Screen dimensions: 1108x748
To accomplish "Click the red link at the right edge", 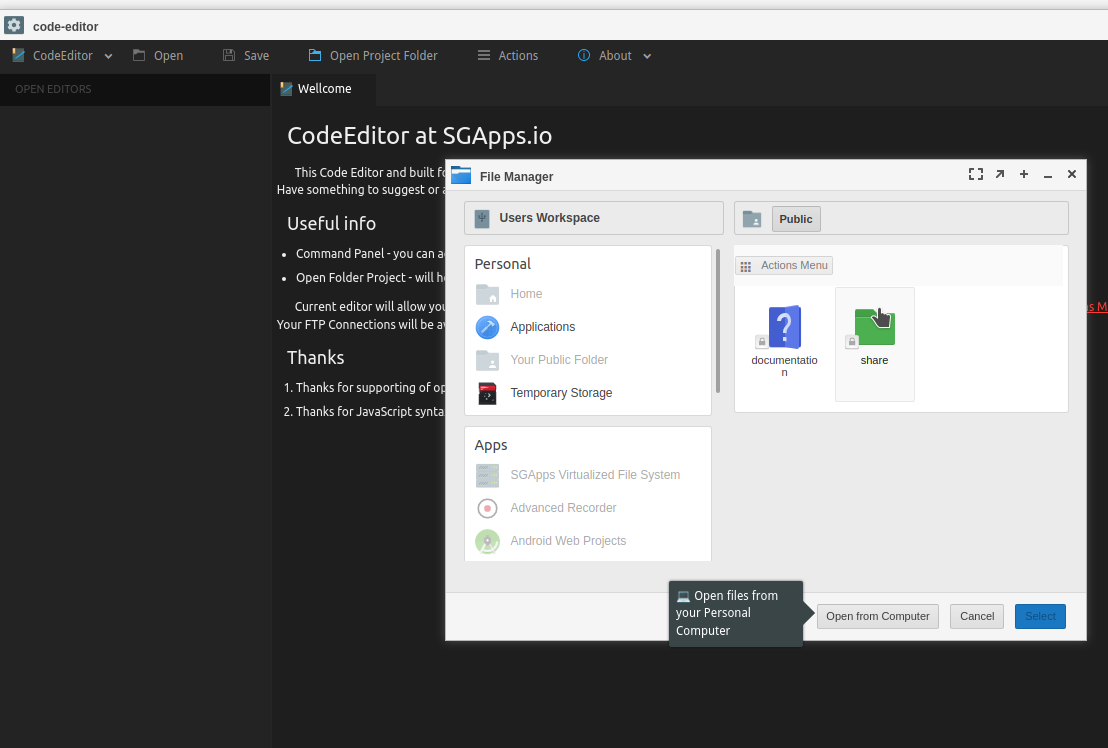I will [1097, 307].
